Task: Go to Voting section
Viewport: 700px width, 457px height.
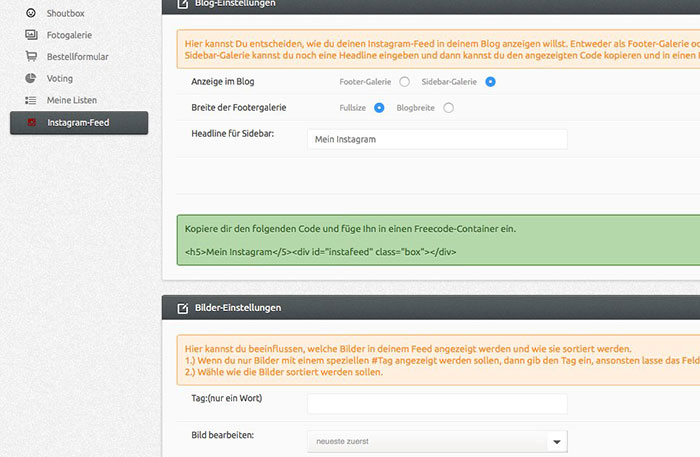Action: 60,79
